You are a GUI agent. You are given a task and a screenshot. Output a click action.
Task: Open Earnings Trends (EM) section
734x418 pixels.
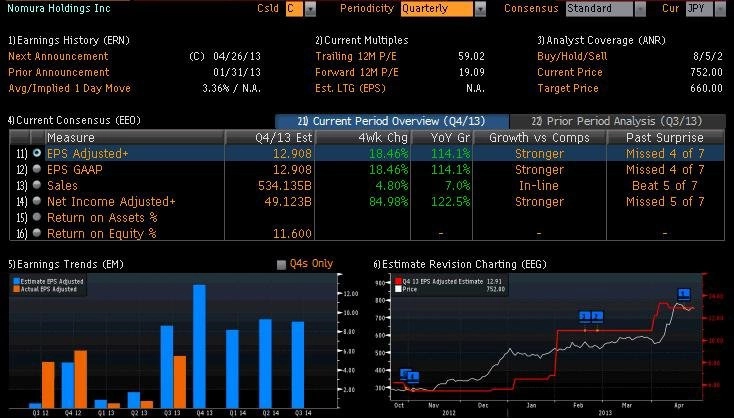[66, 264]
